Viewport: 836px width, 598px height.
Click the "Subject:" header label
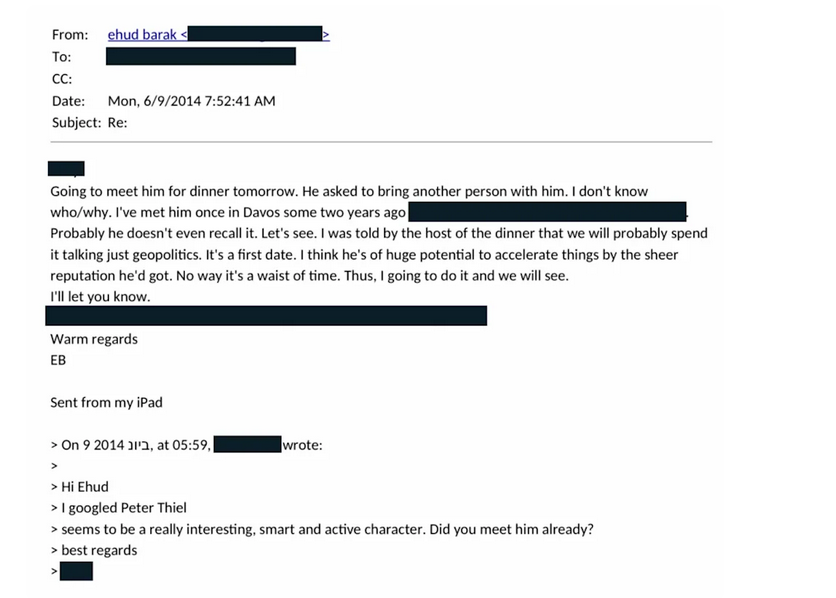[76, 122]
